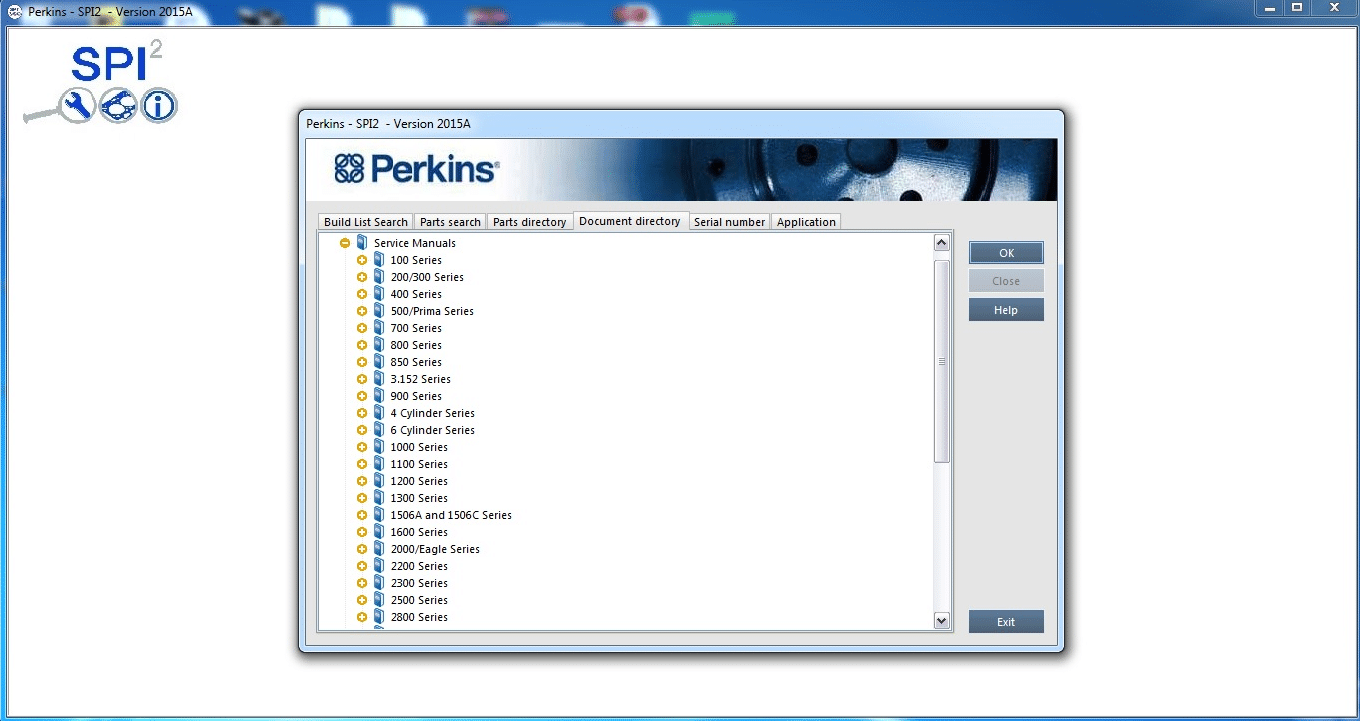Select the 700 Series label

[x=416, y=328]
